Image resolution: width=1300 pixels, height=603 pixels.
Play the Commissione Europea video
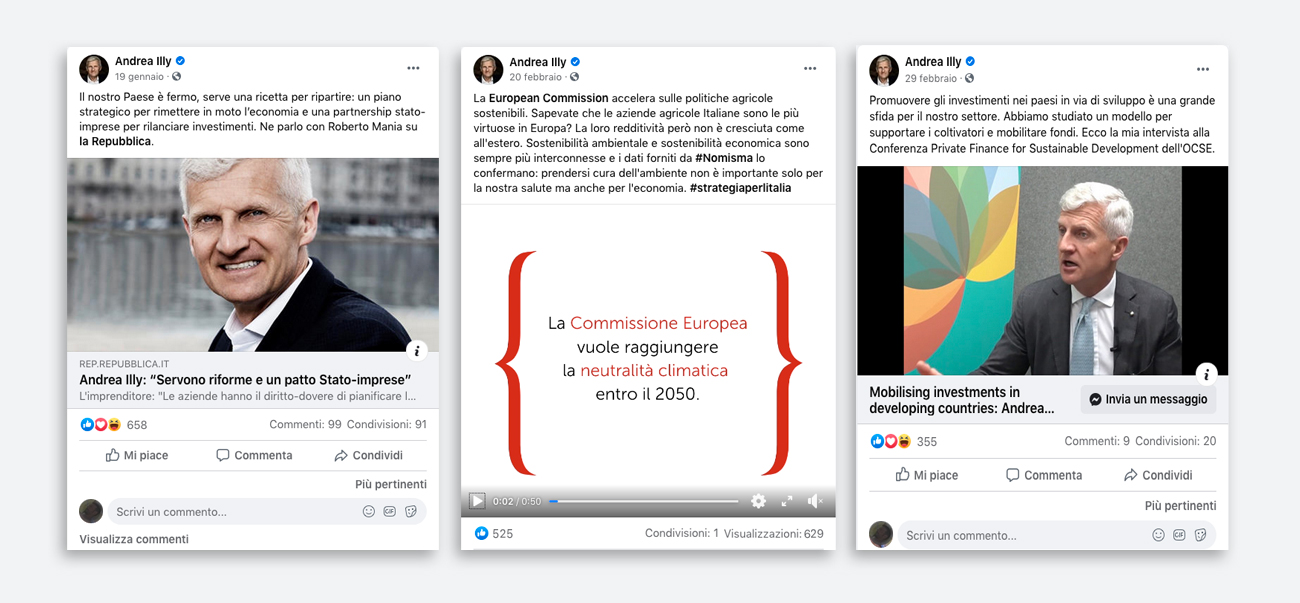pyautogui.click(x=477, y=501)
